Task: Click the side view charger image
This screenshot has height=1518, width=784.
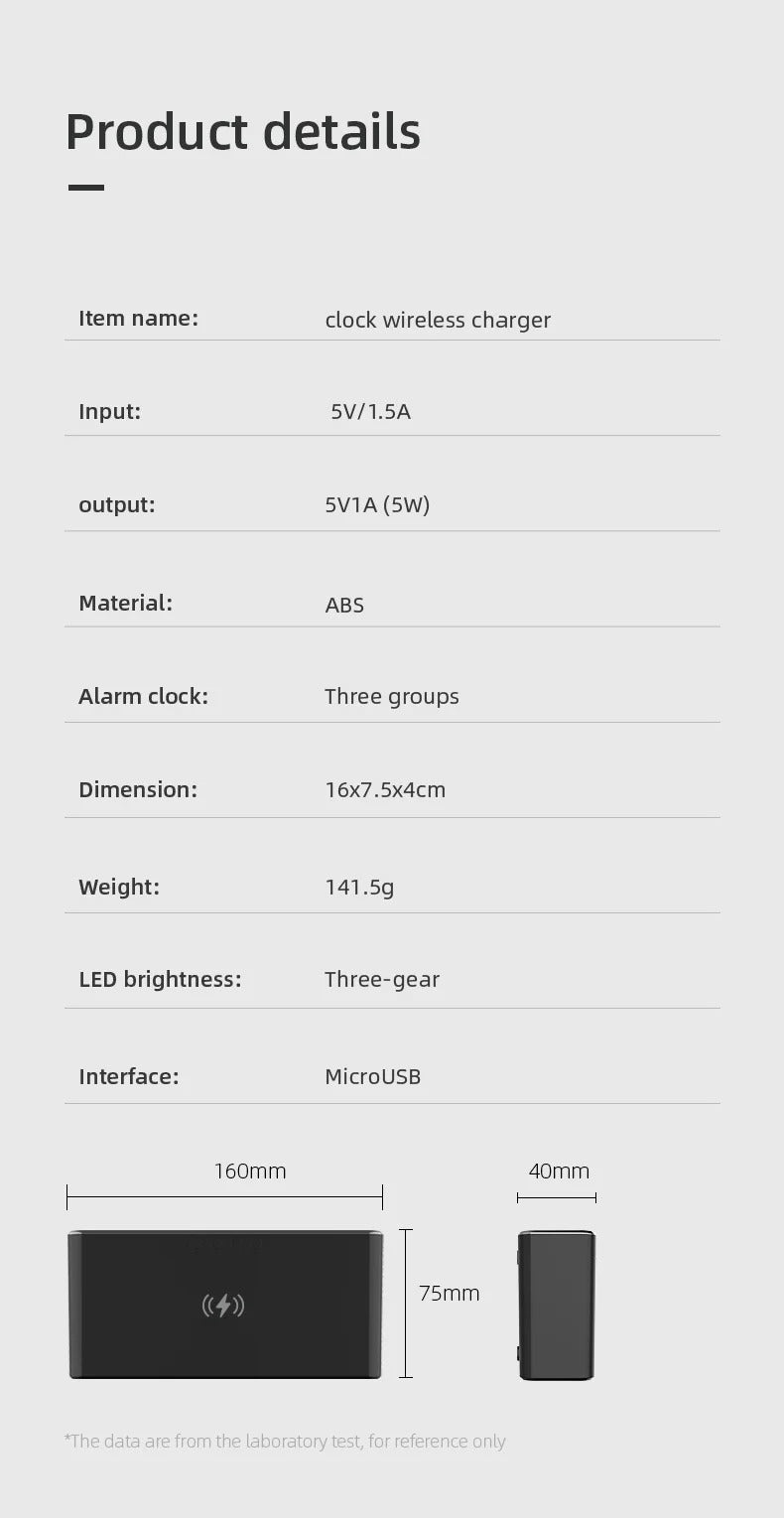Action: pos(556,1305)
